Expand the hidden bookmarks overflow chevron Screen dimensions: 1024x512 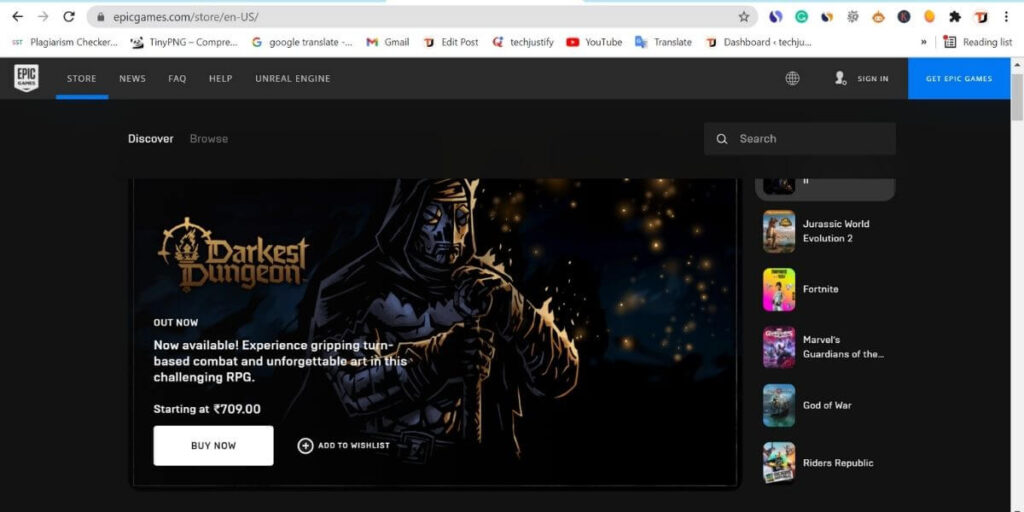[x=923, y=42]
